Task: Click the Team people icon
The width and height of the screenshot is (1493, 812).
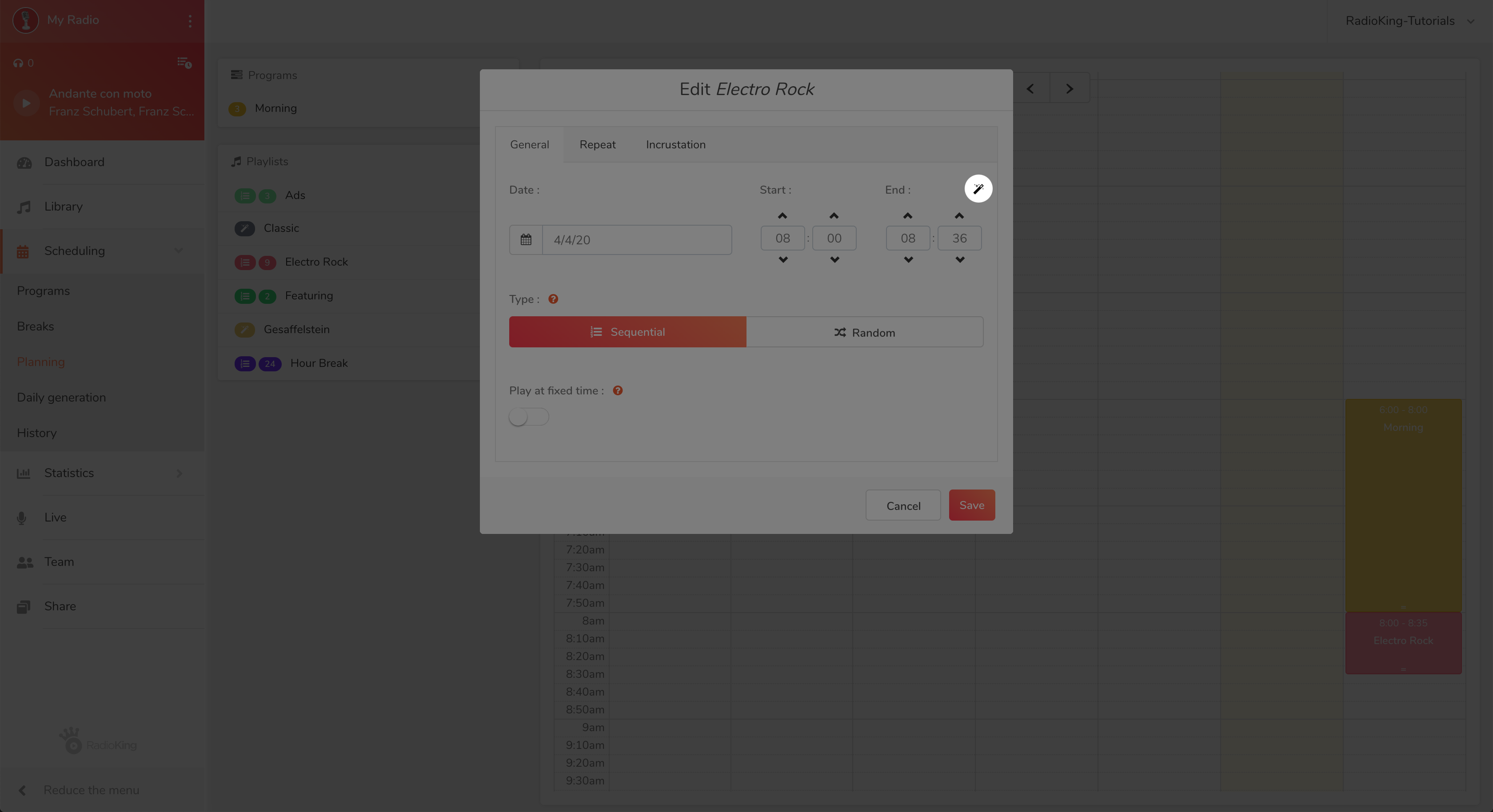Action: (x=25, y=562)
